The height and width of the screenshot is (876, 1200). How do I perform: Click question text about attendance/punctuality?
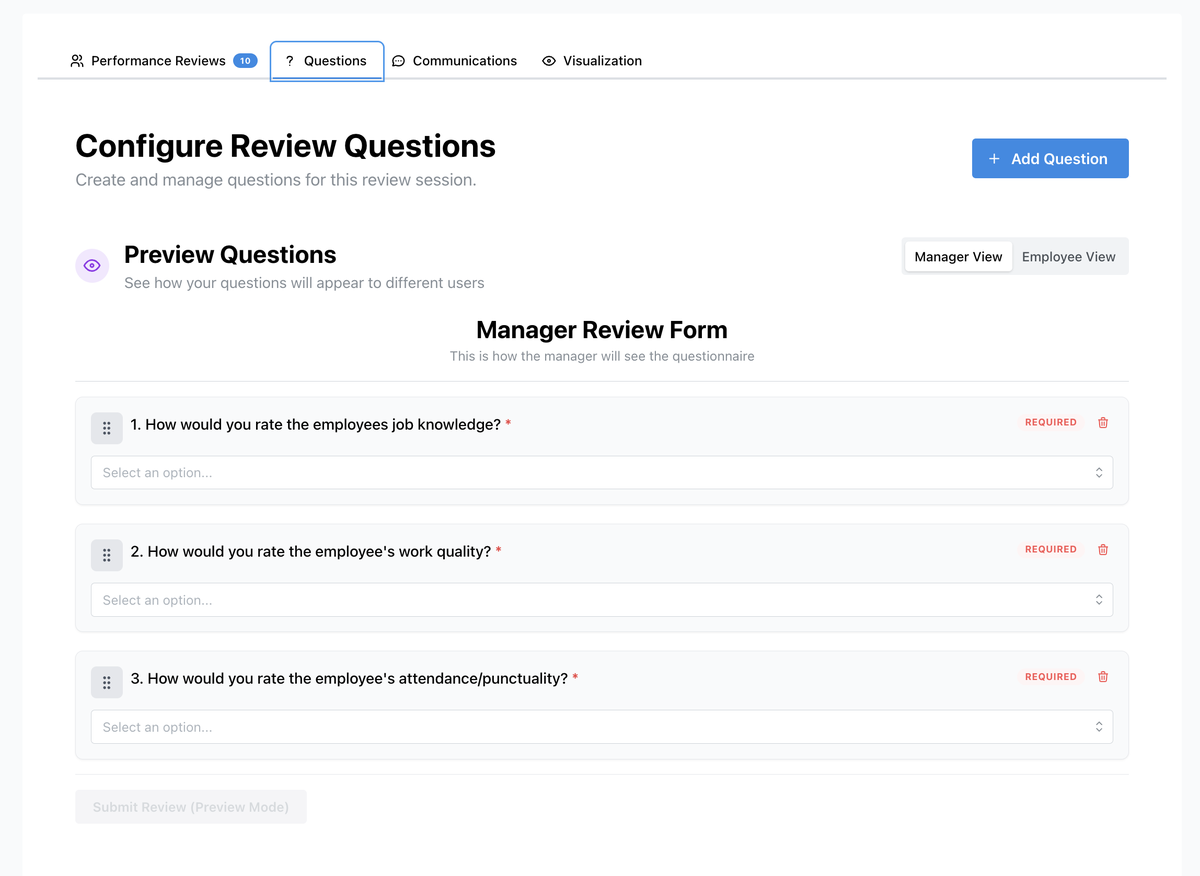[x=349, y=679]
